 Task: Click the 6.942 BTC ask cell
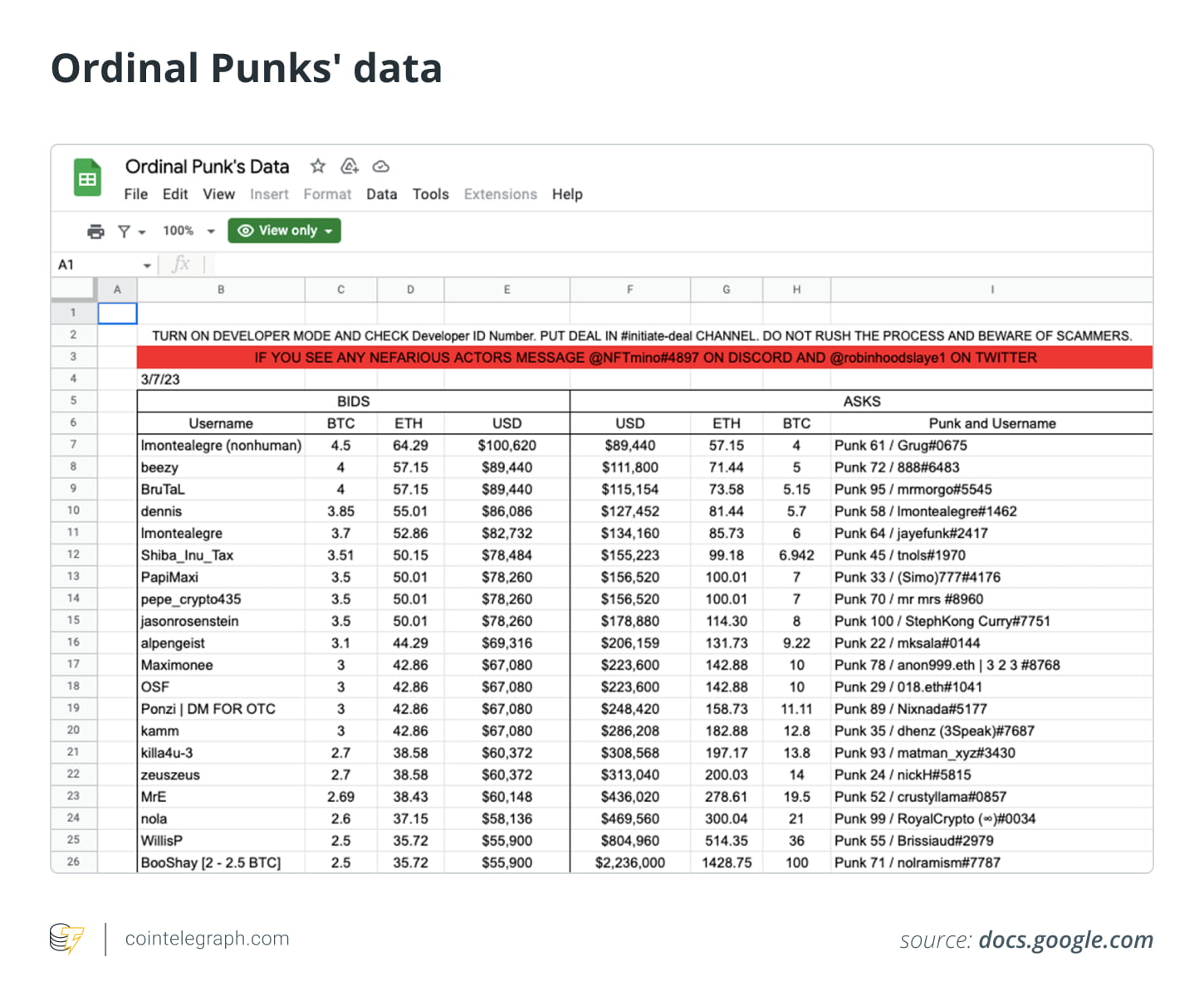pos(796,555)
